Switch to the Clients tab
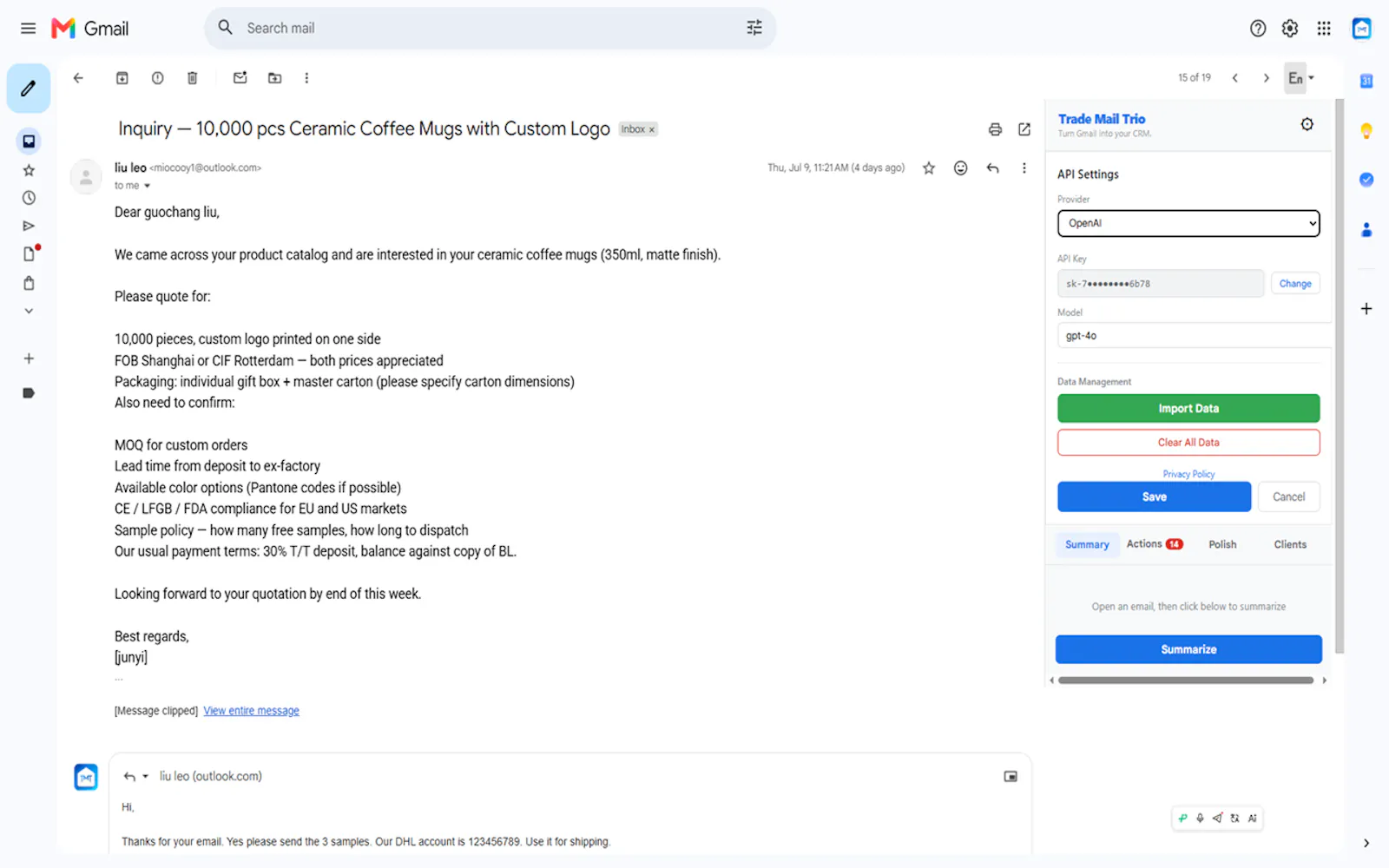1389x868 pixels. pos(1290,544)
